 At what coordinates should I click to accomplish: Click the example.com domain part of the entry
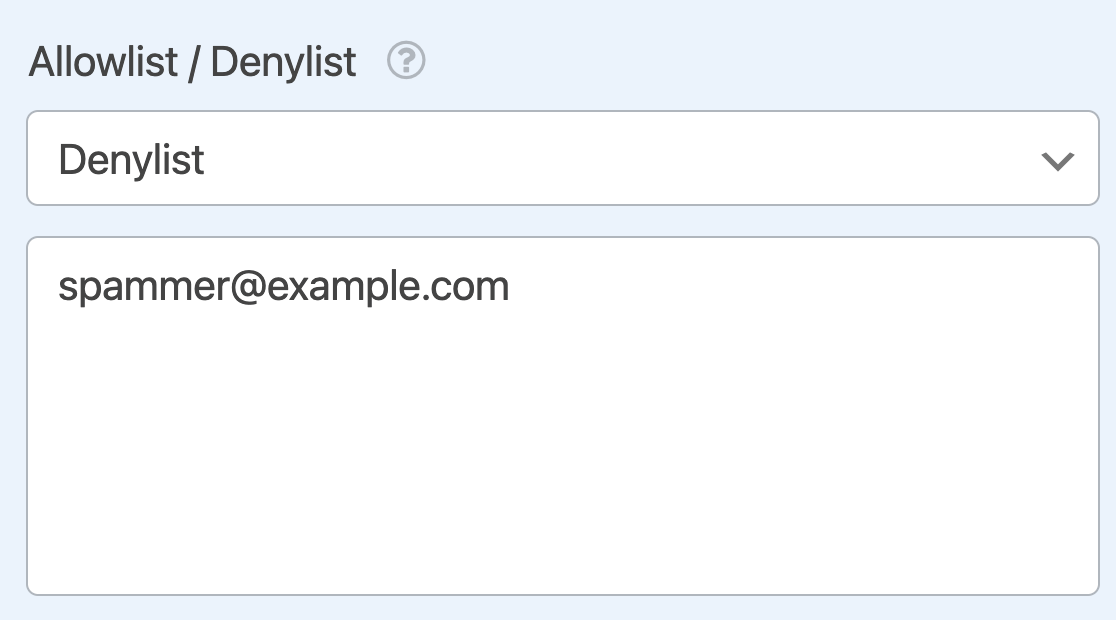(388, 287)
